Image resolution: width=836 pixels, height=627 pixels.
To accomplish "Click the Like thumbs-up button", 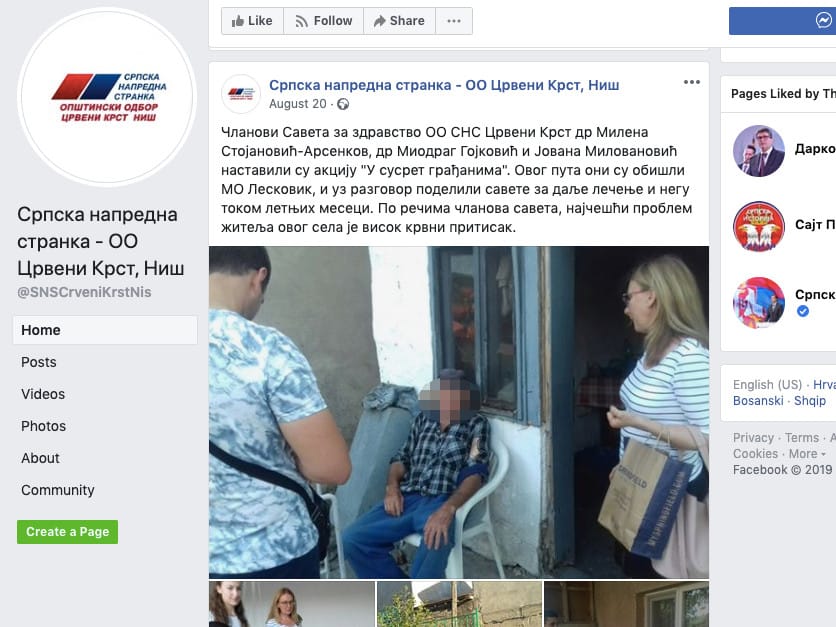I will pos(252,21).
